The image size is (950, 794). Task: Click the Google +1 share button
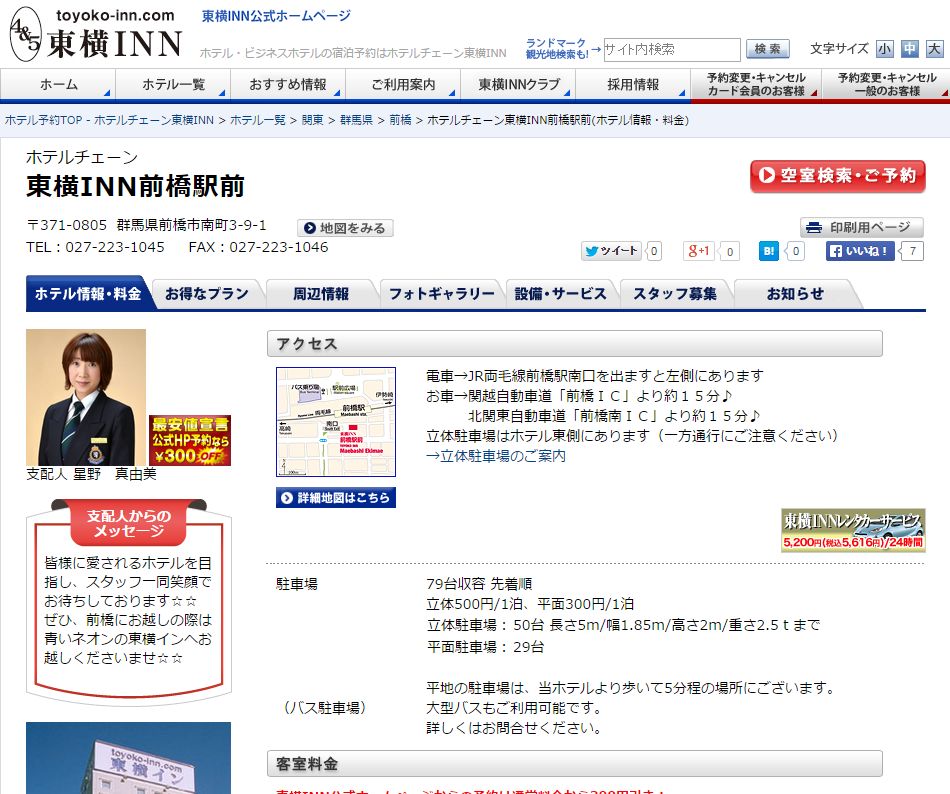[x=699, y=251]
